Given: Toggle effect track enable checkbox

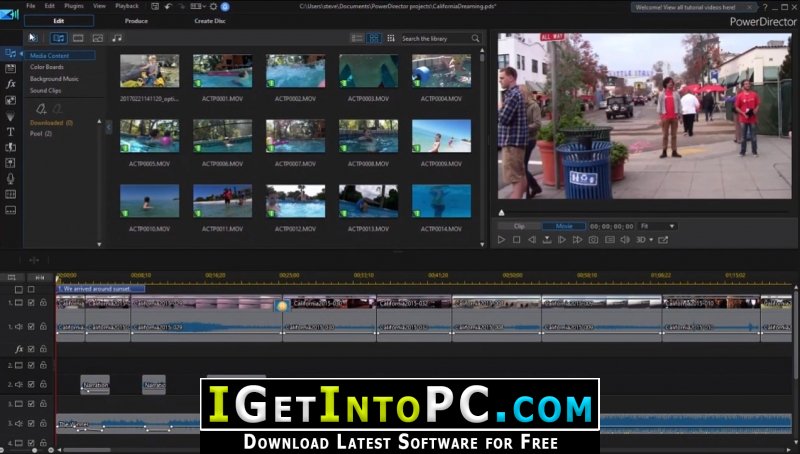Looking at the screenshot, I should click(x=31, y=349).
